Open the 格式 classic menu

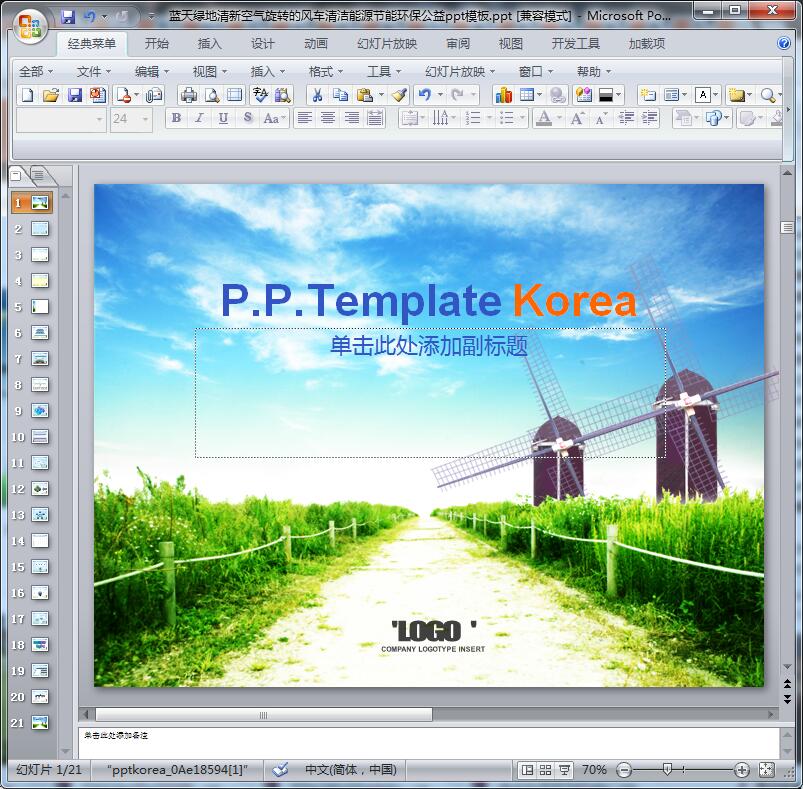[x=325, y=72]
